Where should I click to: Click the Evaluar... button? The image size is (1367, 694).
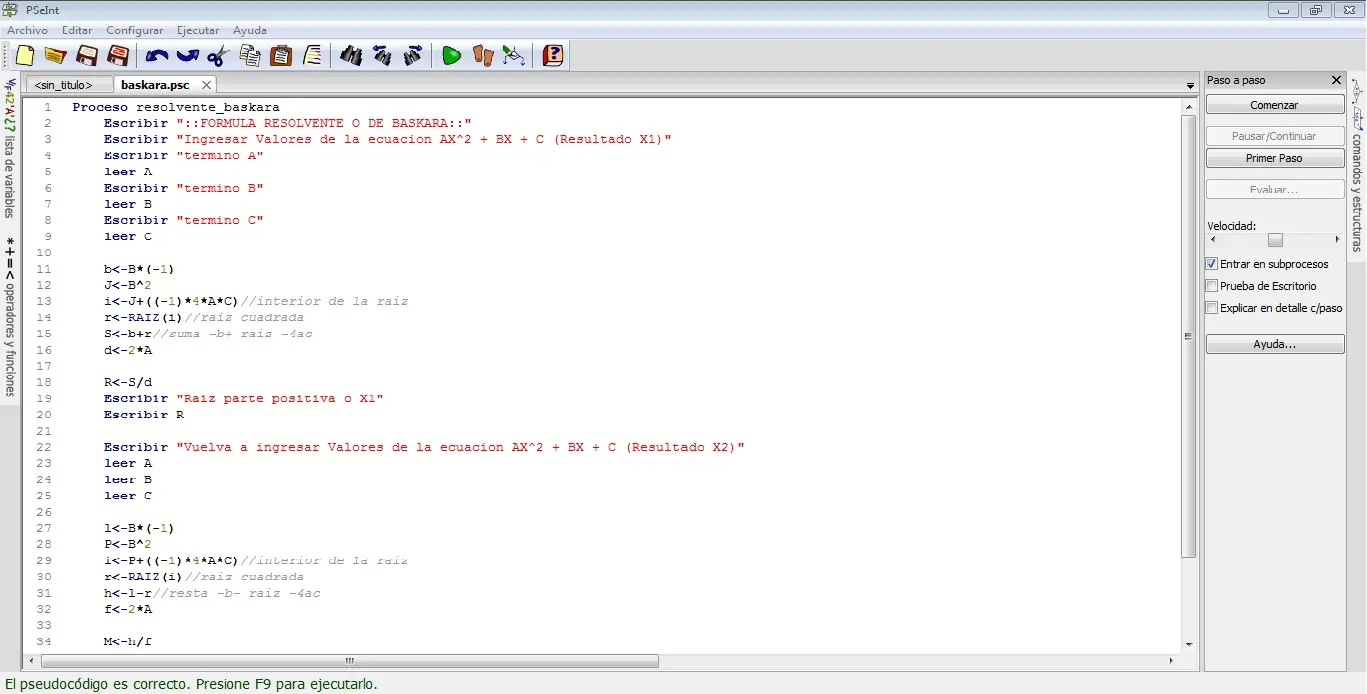(x=1275, y=190)
